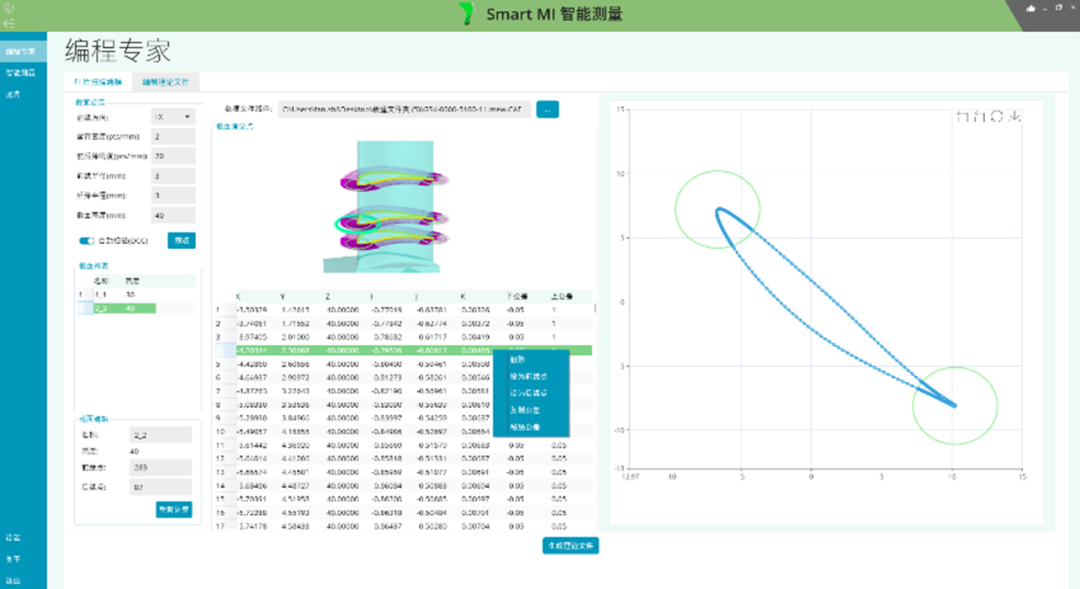Select the first tab under 编程专家
The width and height of the screenshot is (1080, 589).
point(98,82)
